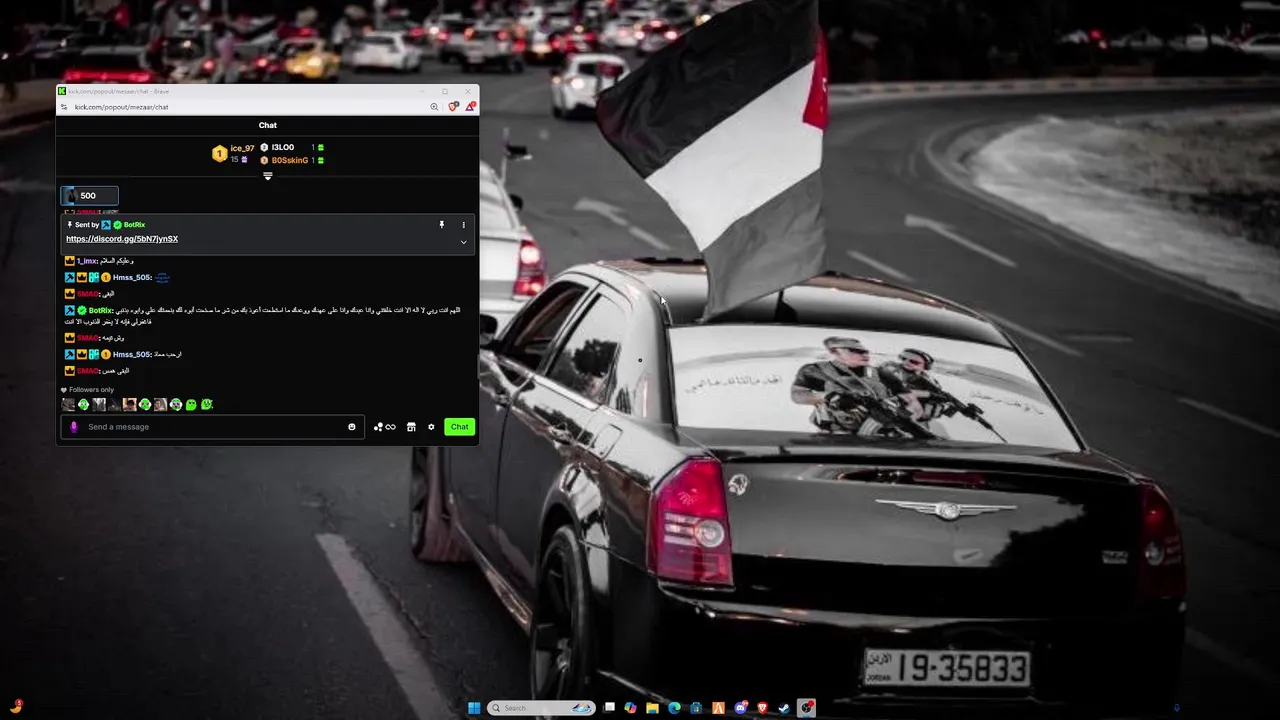This screenshot has width=1280, height=720.
Task: Click the Followers only label
Action: pos(91,390)
